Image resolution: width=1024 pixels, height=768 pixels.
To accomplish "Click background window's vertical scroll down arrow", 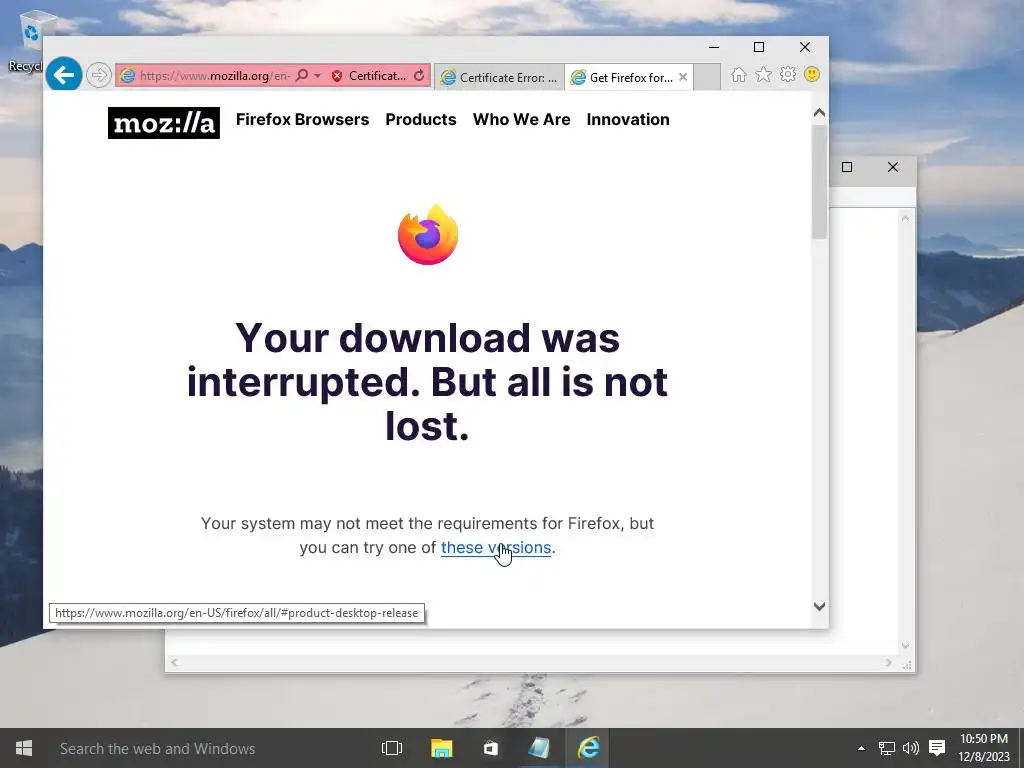I will coord(905,645).
